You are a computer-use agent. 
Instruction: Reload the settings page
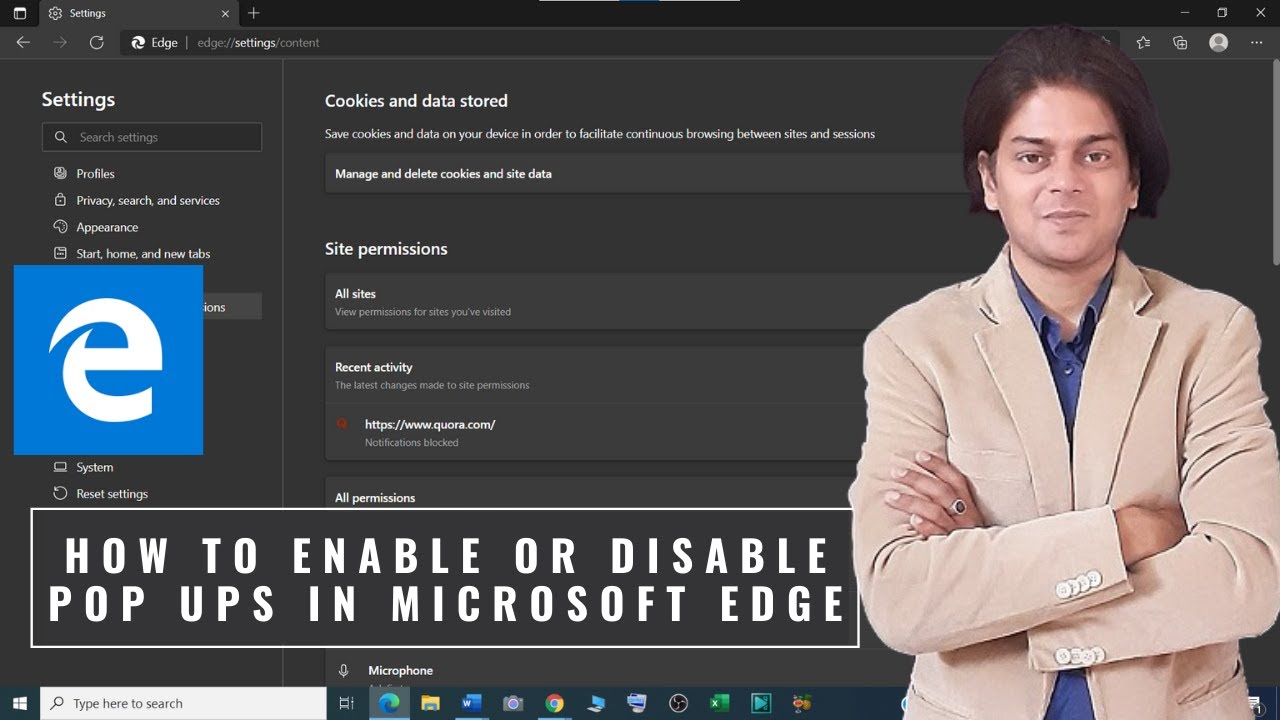click(x=96, y=42)
